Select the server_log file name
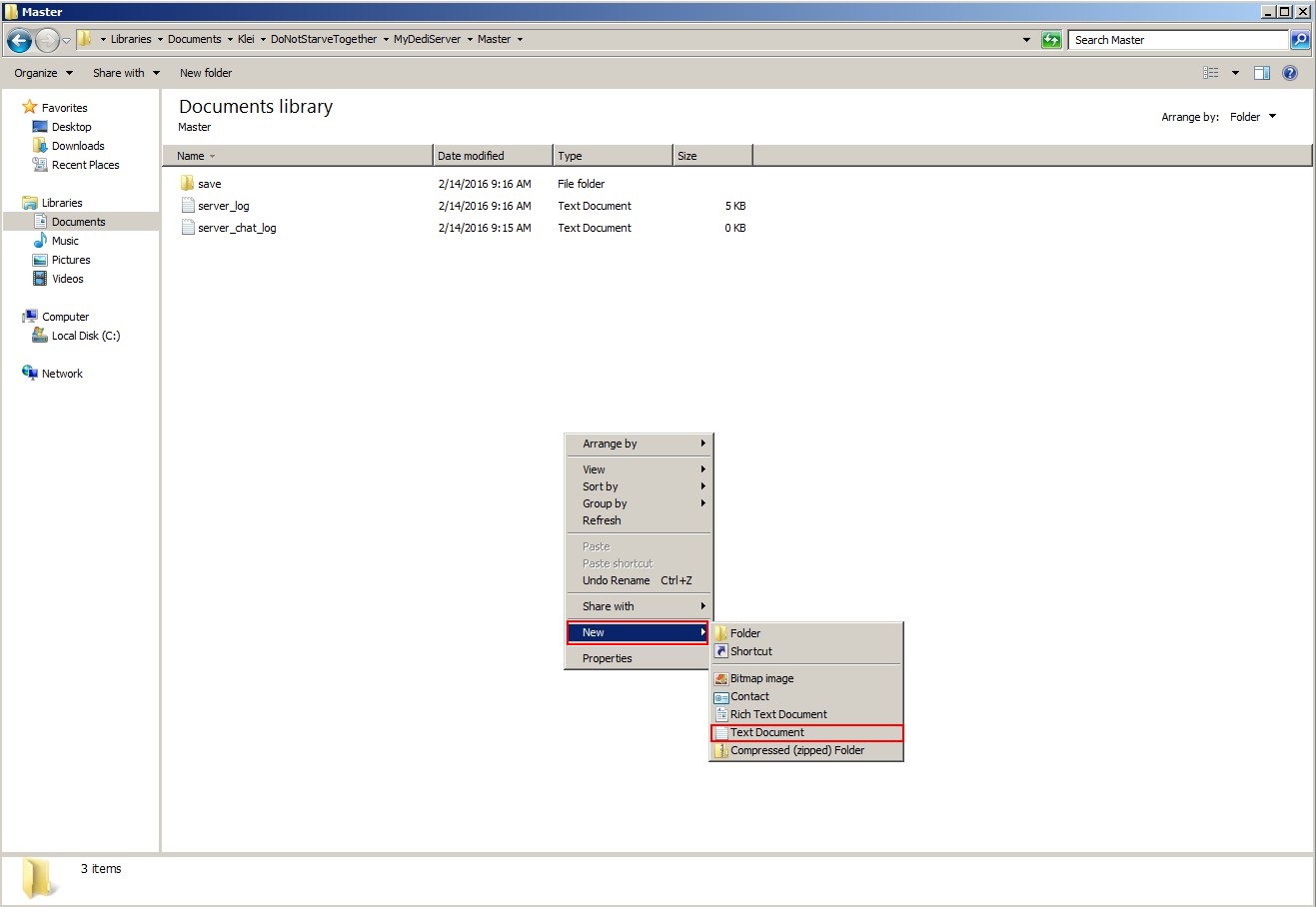Viewport: 1316px width, 907px height. coord(224,206)
